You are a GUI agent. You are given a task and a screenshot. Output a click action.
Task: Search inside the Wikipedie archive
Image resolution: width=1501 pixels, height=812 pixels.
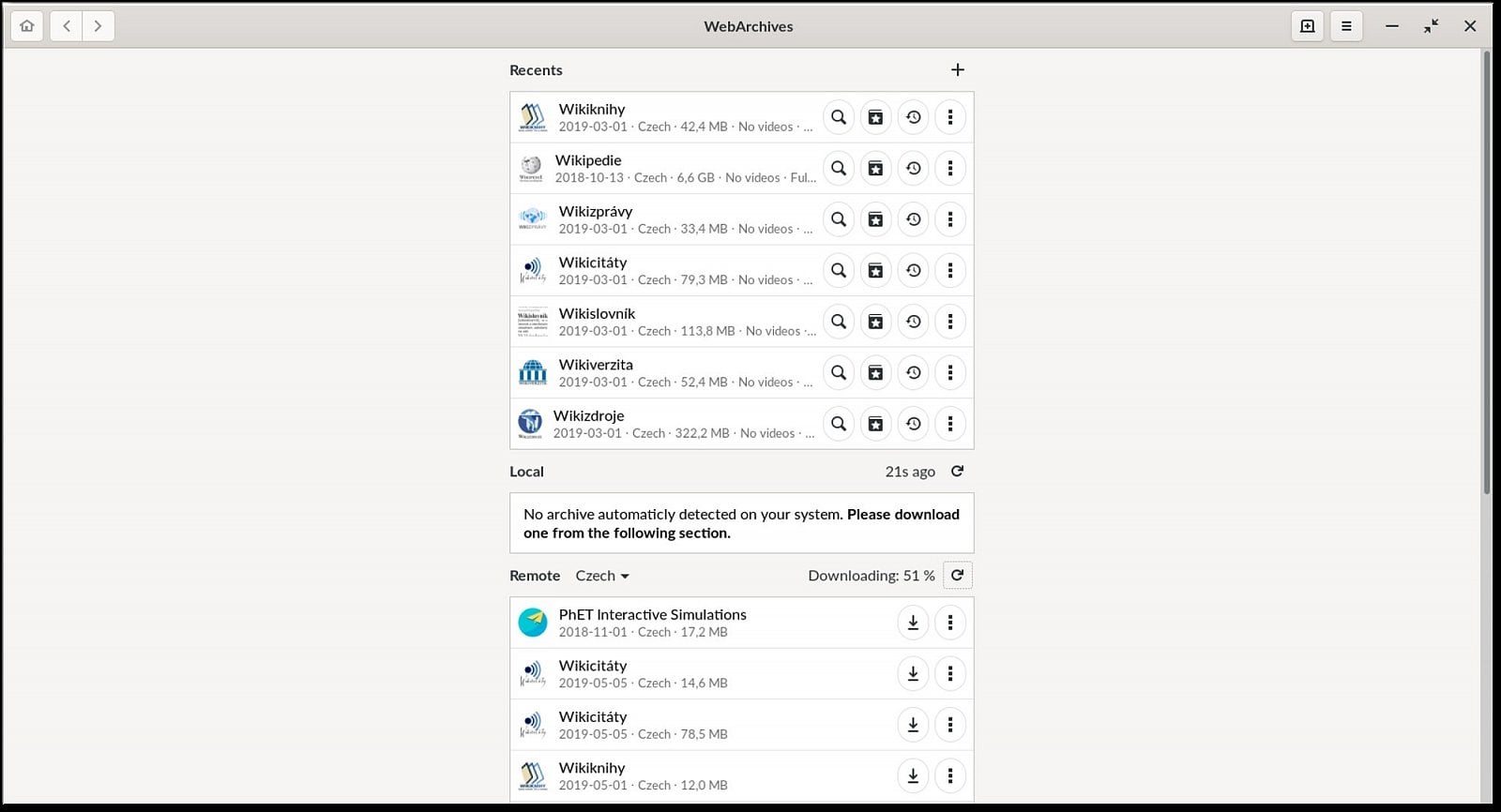click(x=839, y=168)
